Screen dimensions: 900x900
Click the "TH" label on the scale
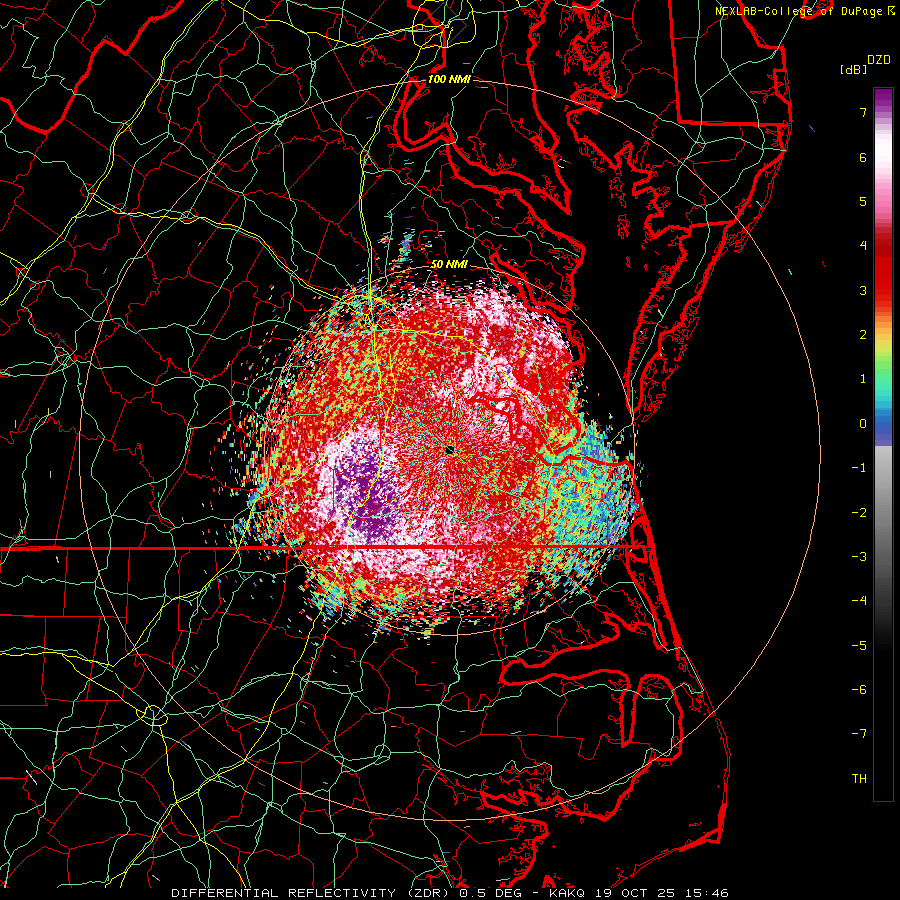(859, 779)
